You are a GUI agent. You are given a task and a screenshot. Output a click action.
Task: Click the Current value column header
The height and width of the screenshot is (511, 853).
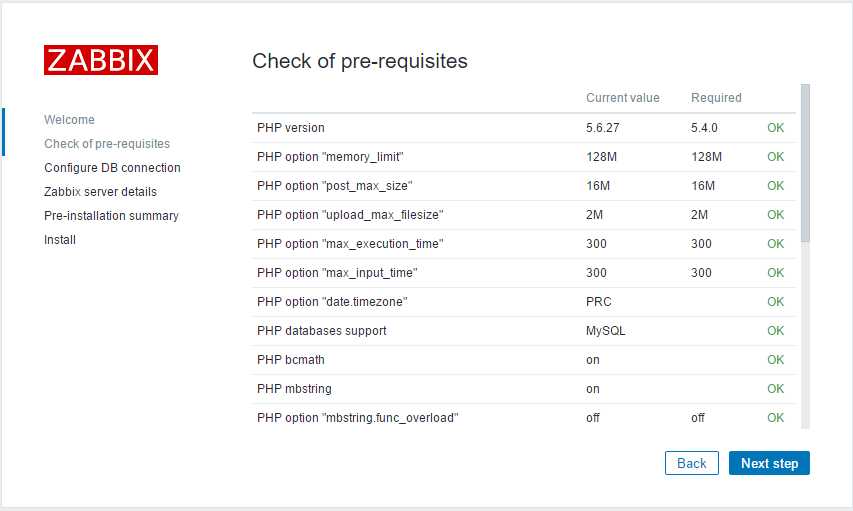(x=622, y=98)
